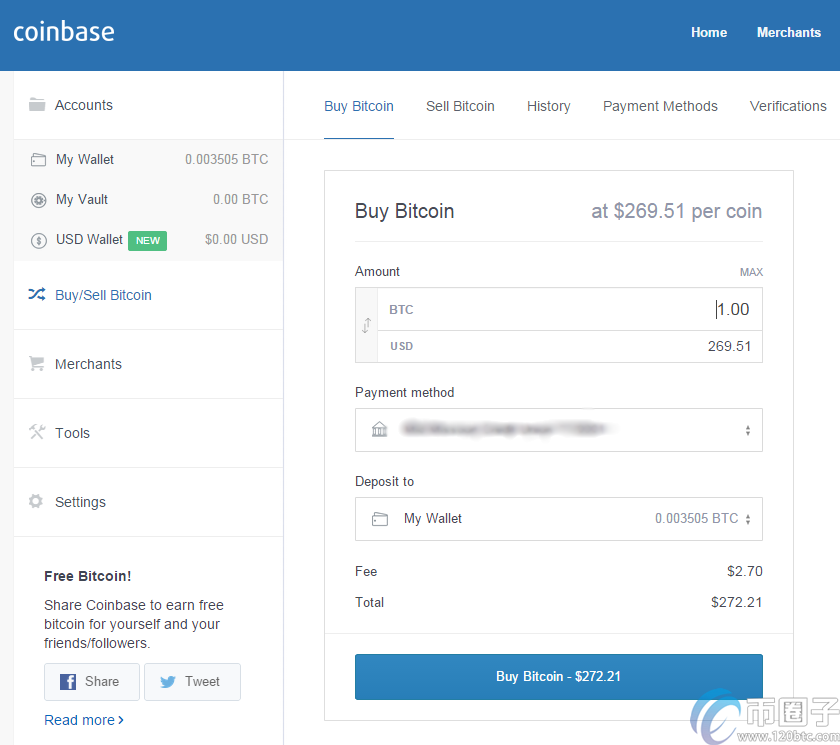Open My Wallet using the wallet icon
Viewport: 840px width, 745px height.
37,159
